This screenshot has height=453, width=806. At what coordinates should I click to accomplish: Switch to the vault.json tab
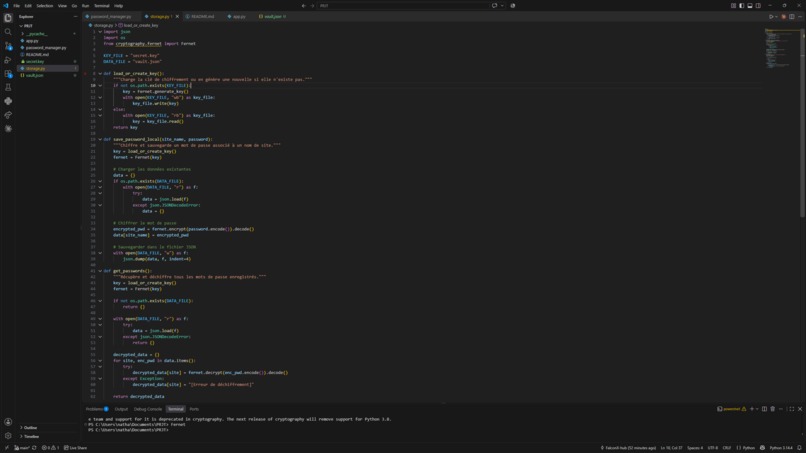tap(272, 16)
